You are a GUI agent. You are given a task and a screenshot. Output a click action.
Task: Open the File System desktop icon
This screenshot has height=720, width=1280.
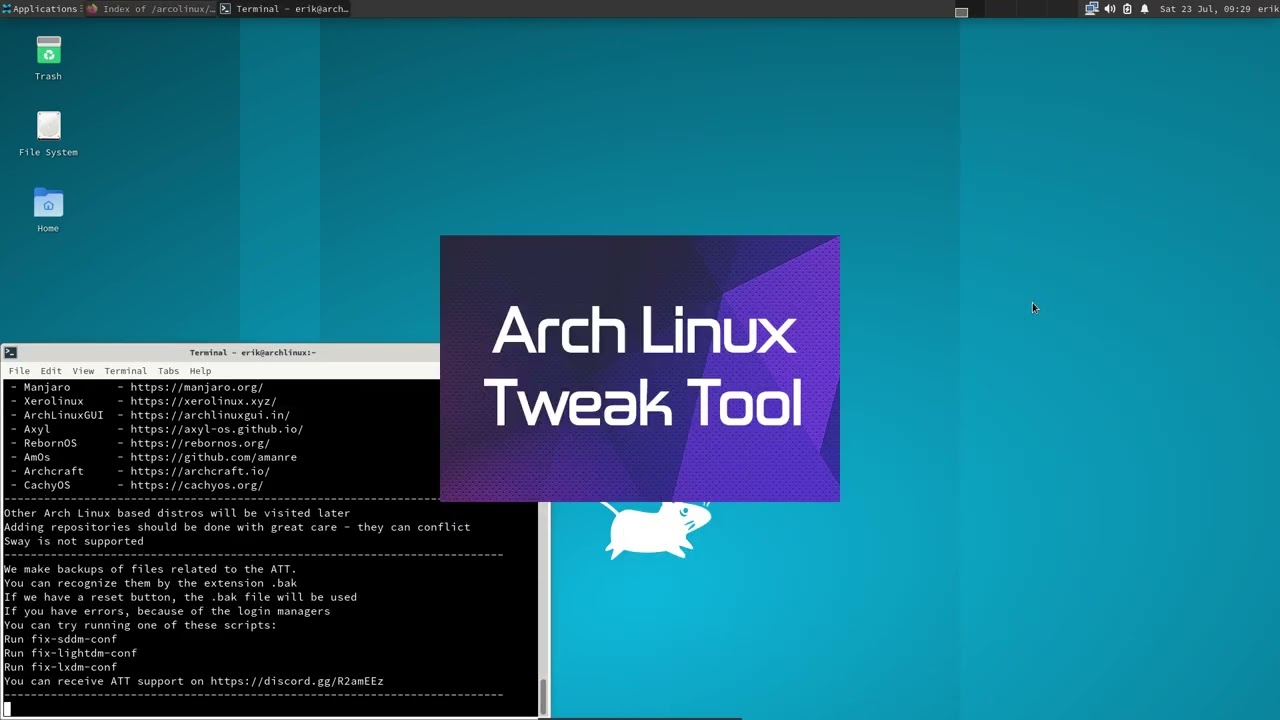pos(48,134)
